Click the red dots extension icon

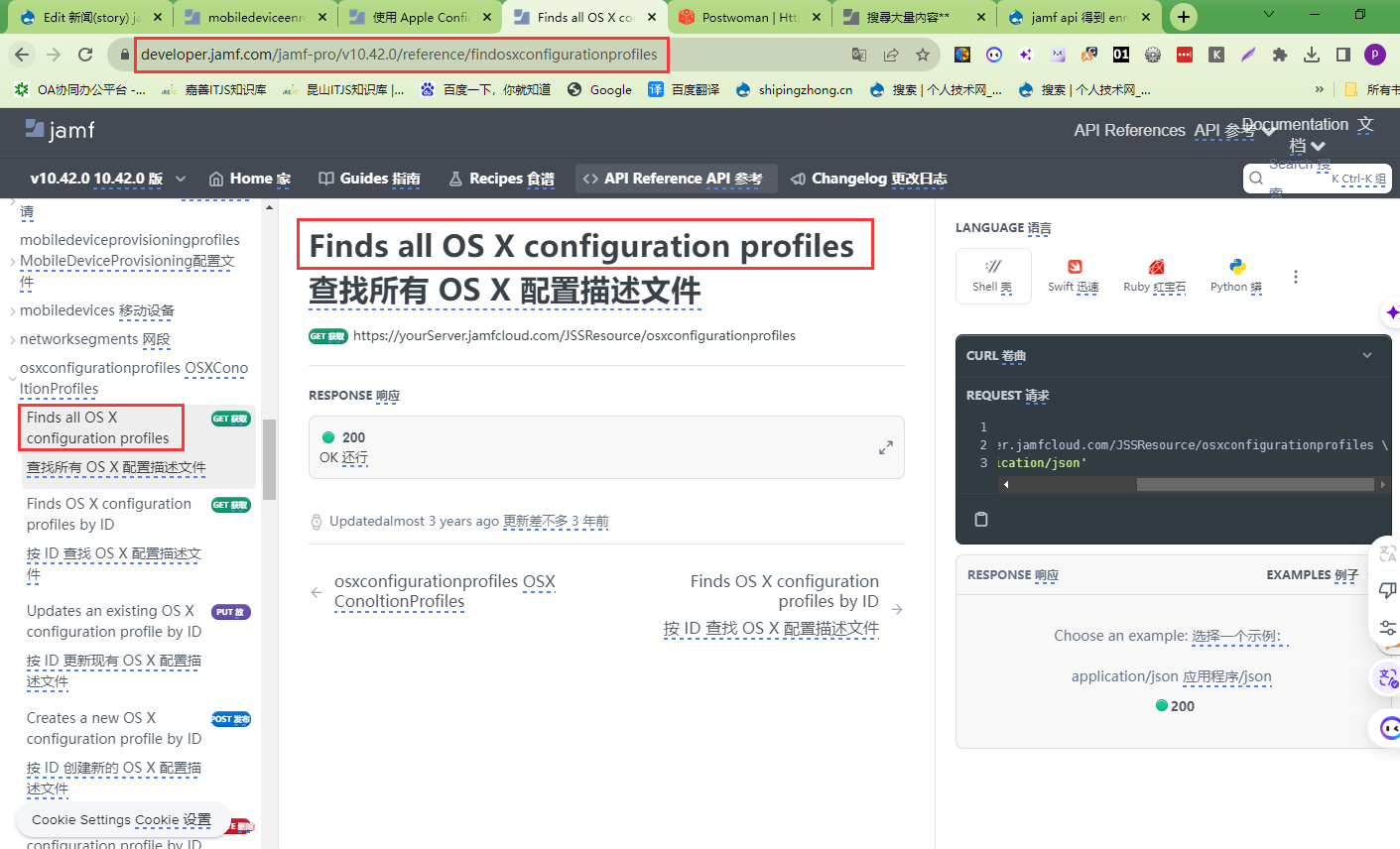pos(1185,55)
